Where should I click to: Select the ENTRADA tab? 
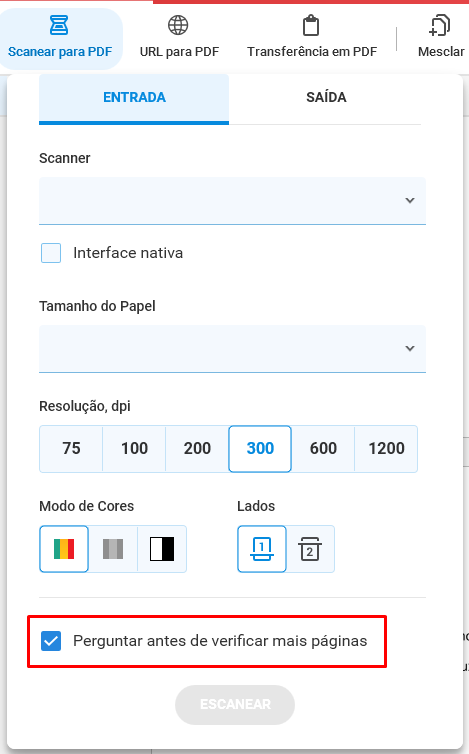coord(134,98)
